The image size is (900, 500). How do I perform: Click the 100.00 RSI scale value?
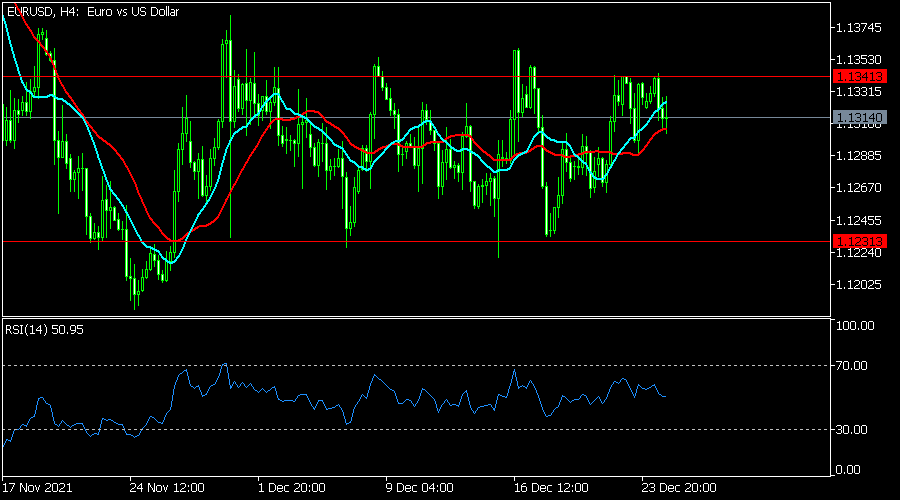(855, 326)
